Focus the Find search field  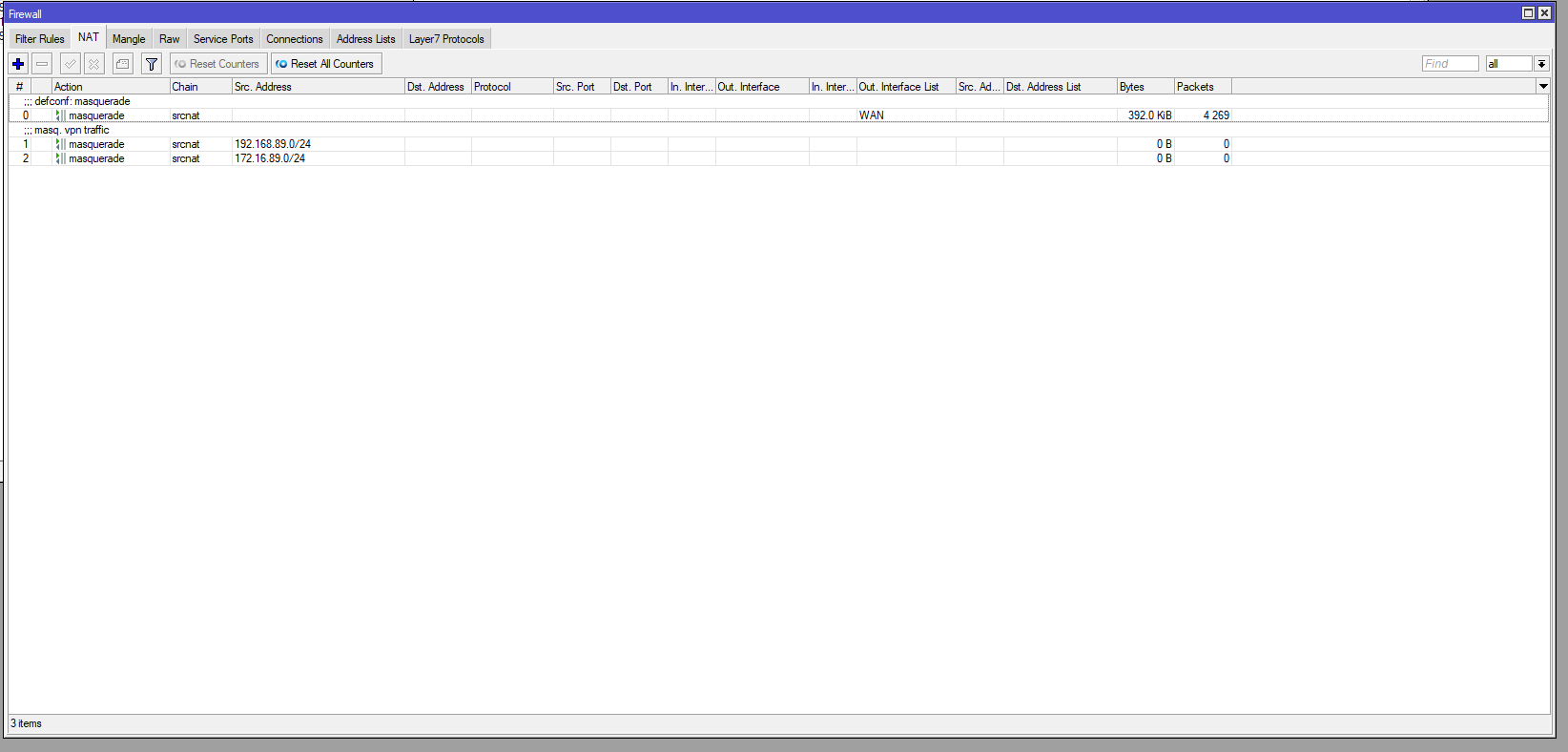tap(1450, 64)
